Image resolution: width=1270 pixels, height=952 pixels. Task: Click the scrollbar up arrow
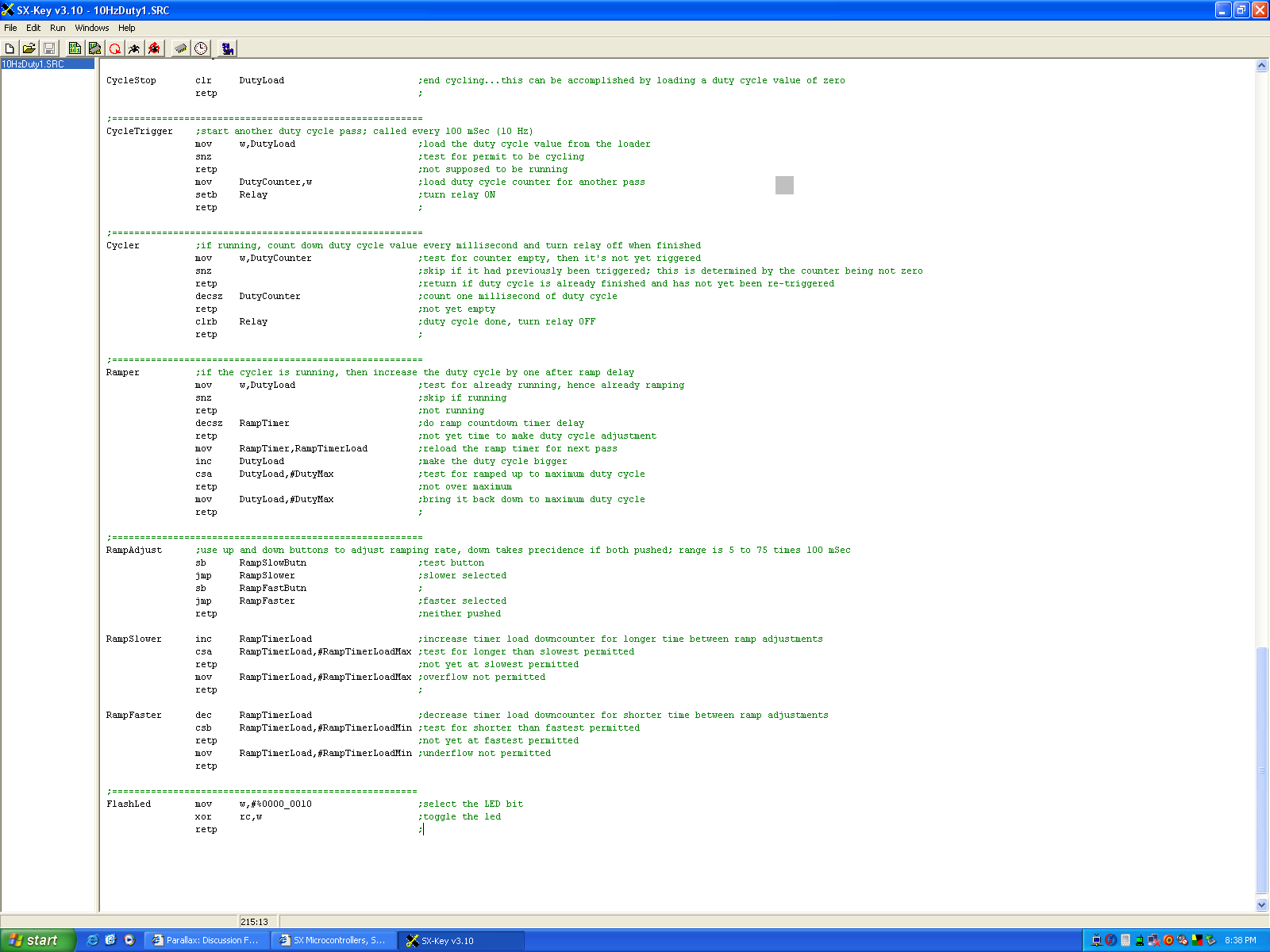click(1261, 66)
